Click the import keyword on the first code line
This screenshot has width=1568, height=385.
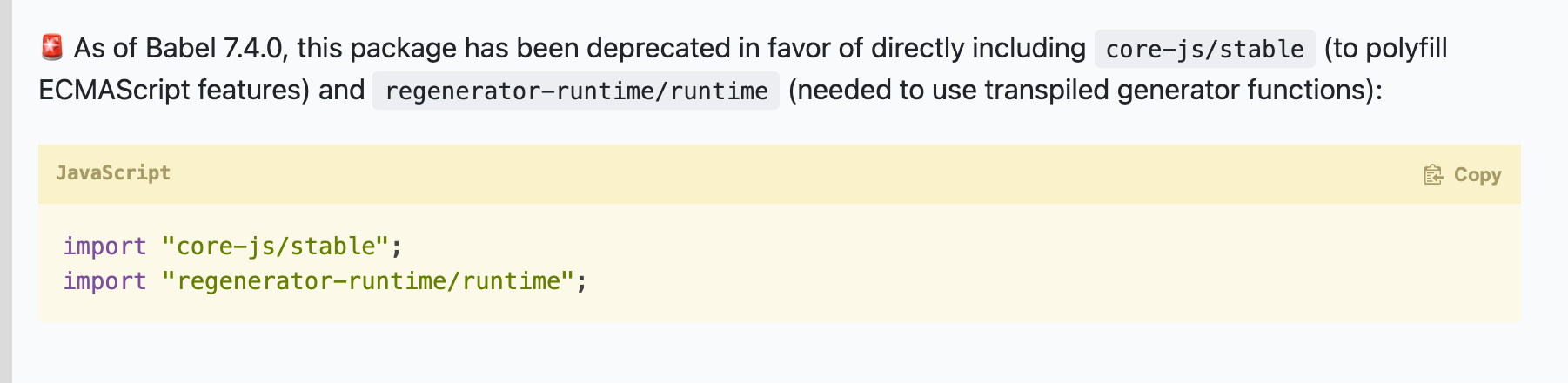pos(104,247)
